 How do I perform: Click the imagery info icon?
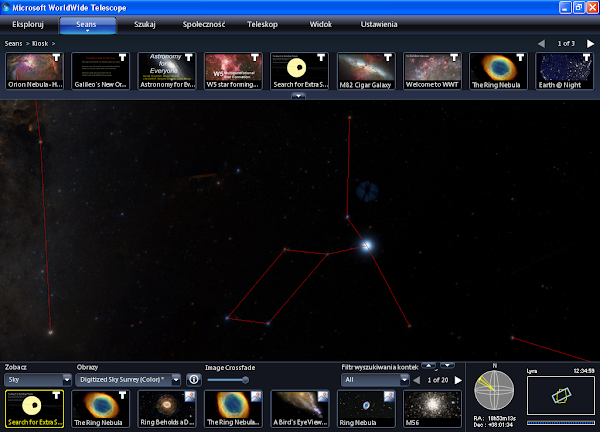[194, 380]
